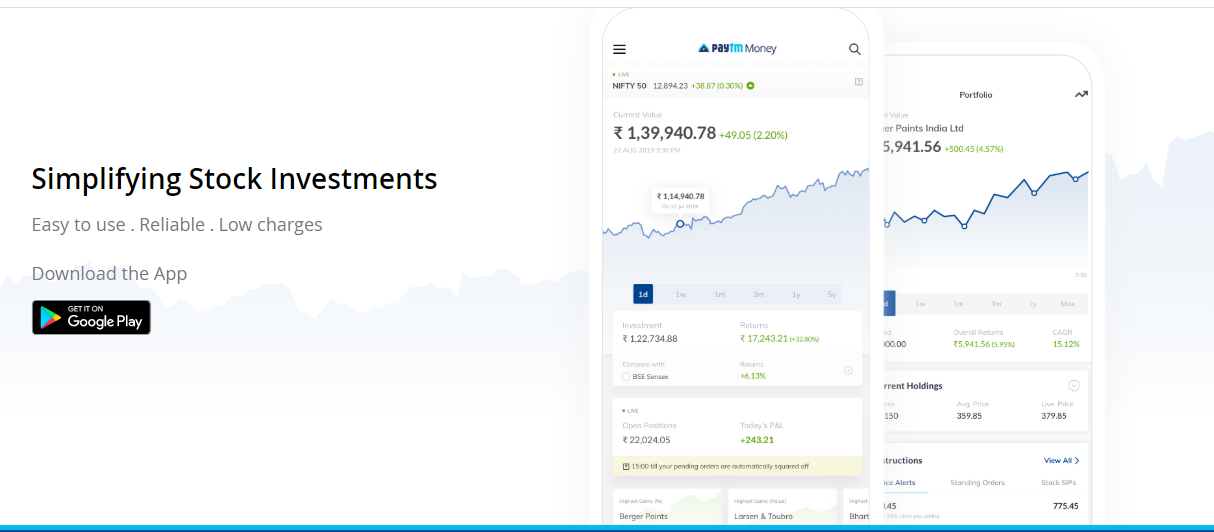Image resolution: width=1214 pixels, height=532 pixels.
Task: Switch to Stock SIPs tab
Action: pos(1060,483)
